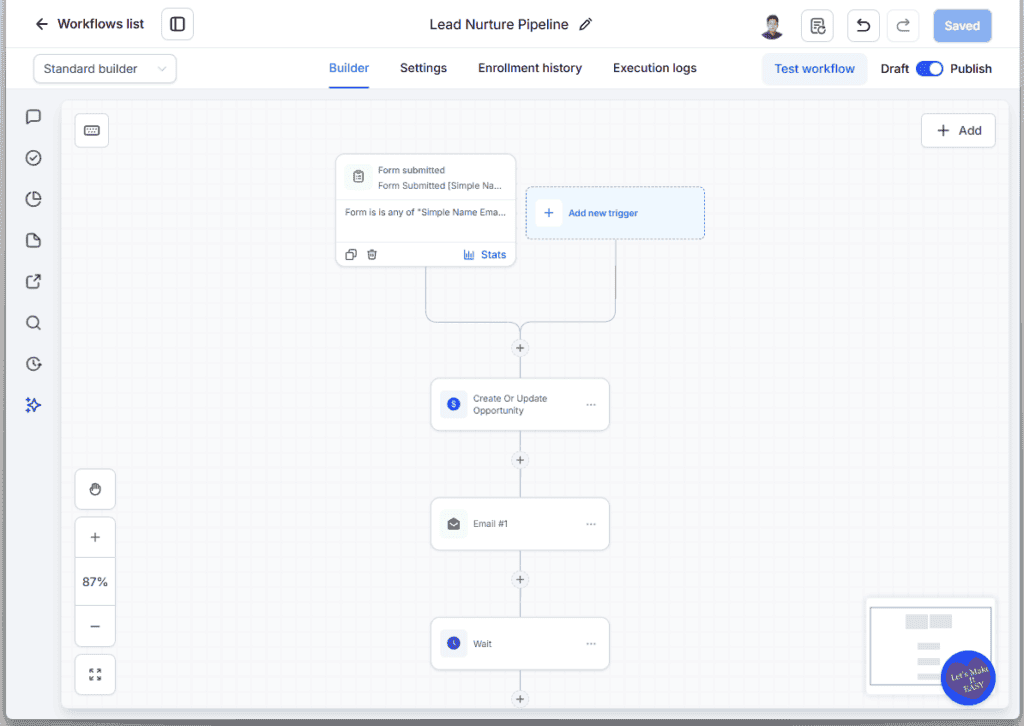Open options menu for Email #1

[591, 524]
